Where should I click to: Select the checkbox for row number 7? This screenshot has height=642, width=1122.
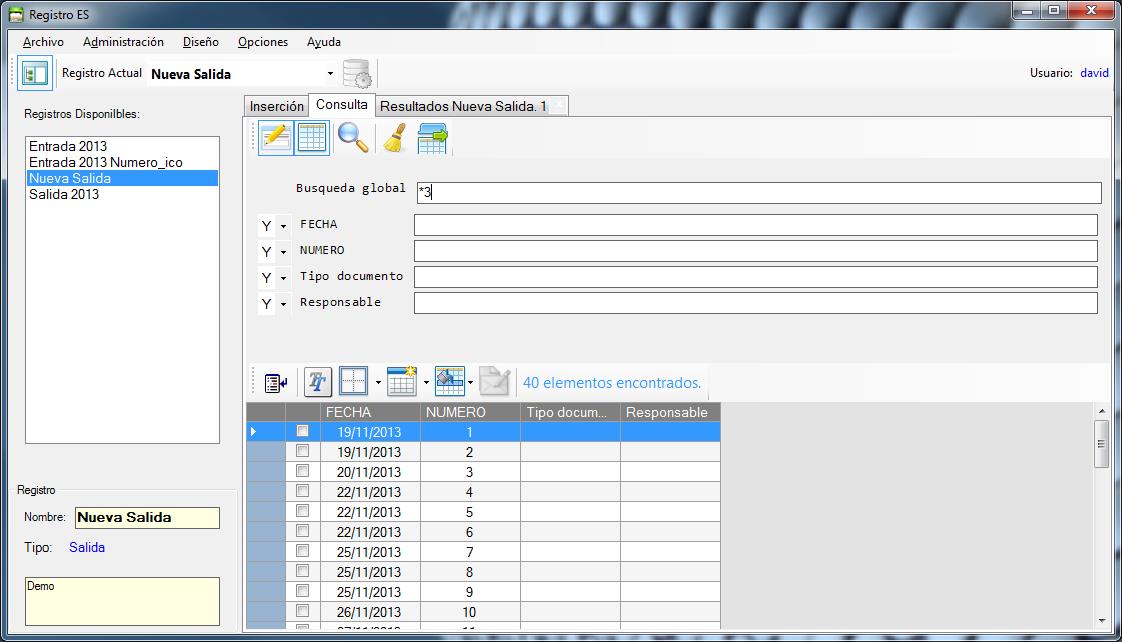coord(302,551)
